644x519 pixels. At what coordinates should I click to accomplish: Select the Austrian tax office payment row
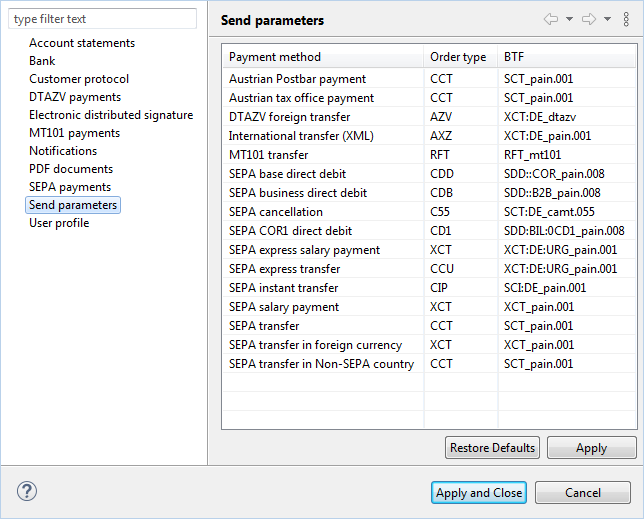click(429, 98)
